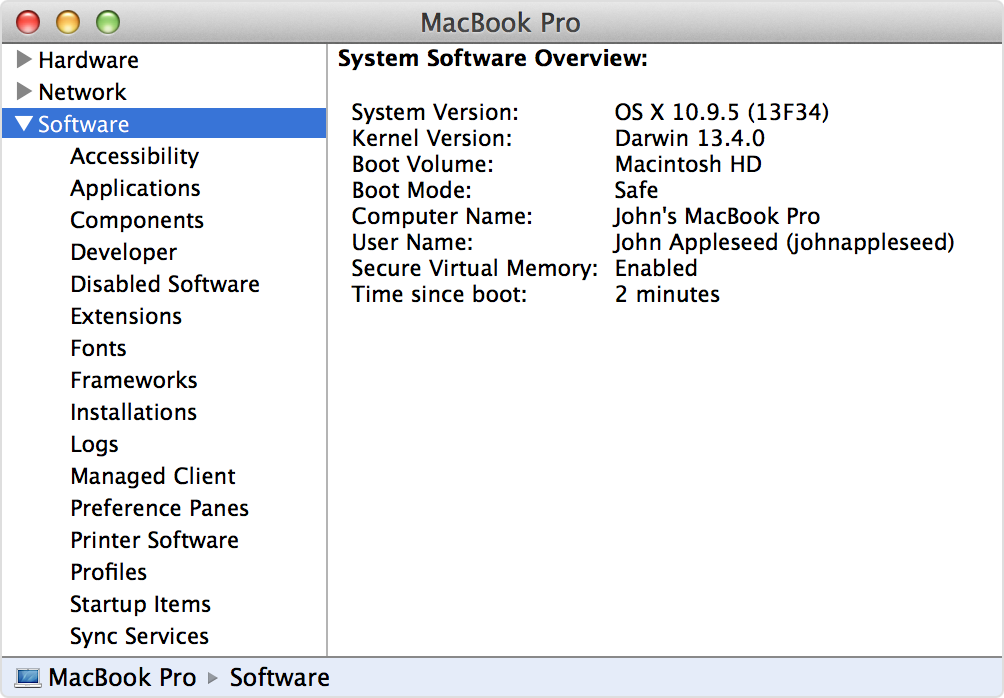
Task: Click the Boot Mode label
Action: point(412,190)
